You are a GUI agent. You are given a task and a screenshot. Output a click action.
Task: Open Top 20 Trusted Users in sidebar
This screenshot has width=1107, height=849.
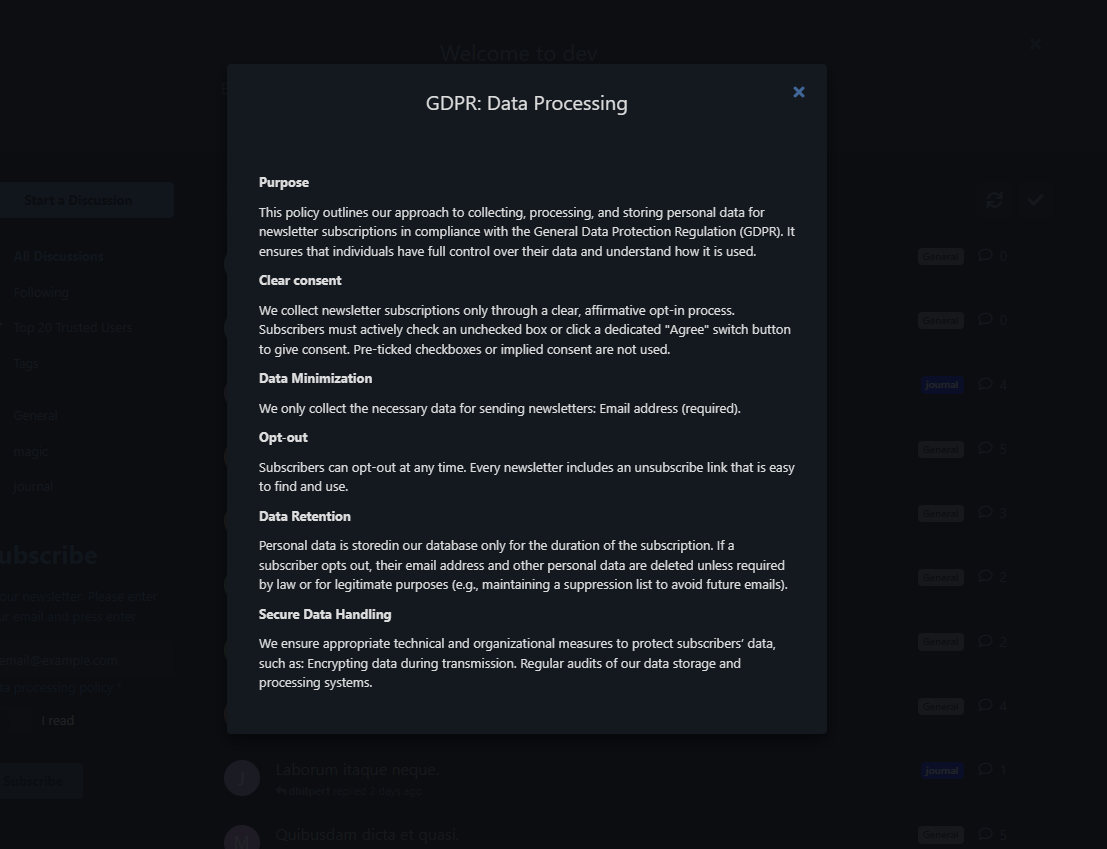click(73, 327)
